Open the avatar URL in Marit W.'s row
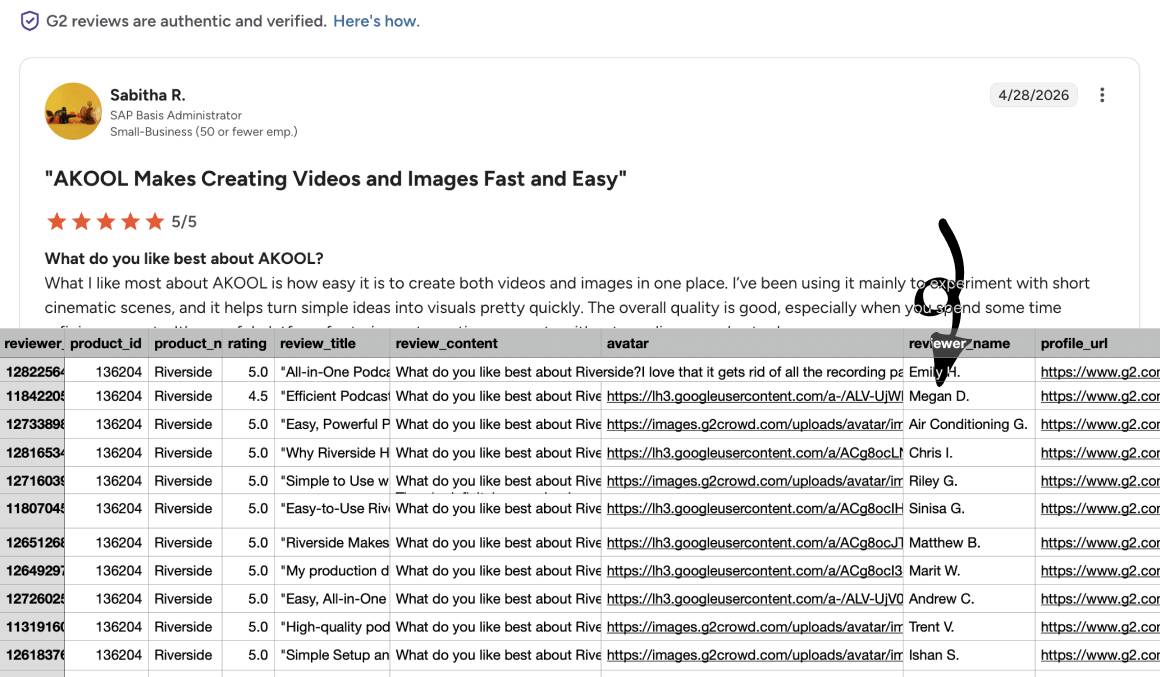 point(754,571)
